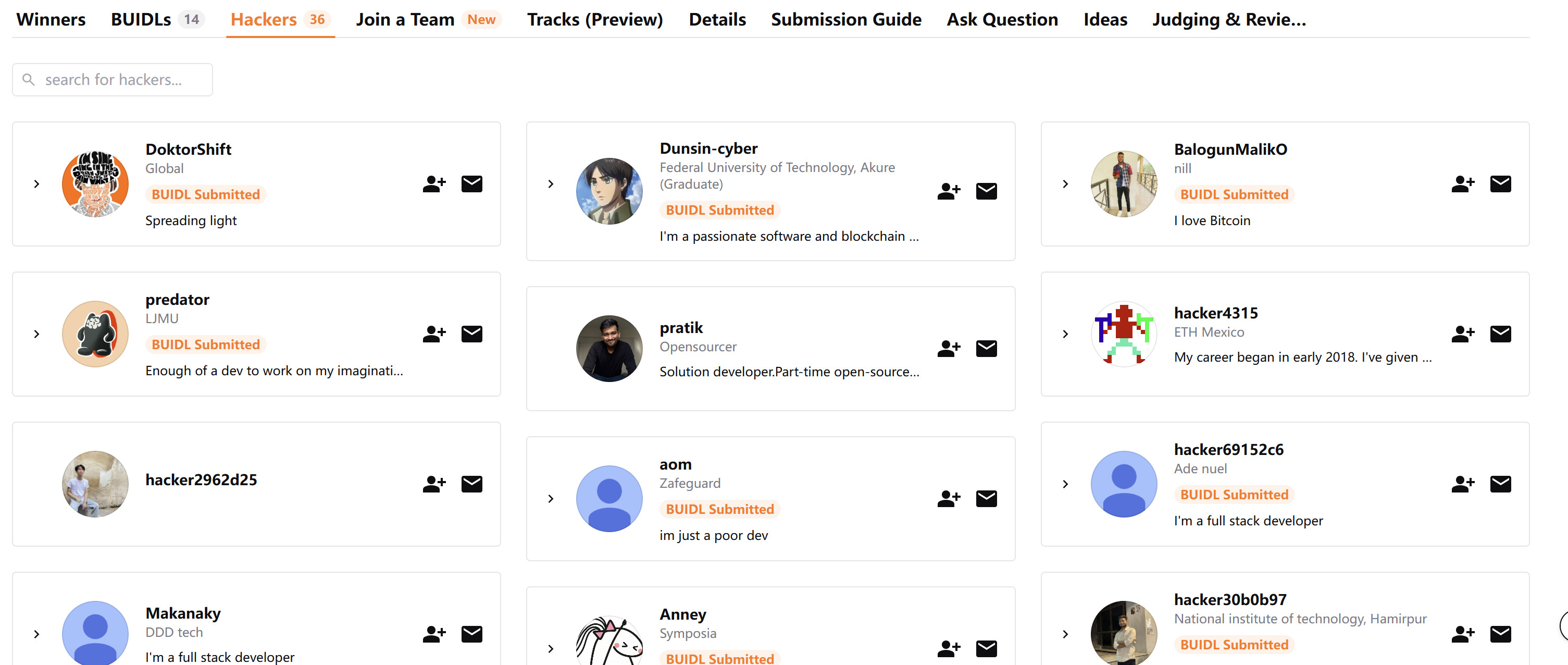This screenshot has height=665, width=1568.
Task: Send message to DoktorShift via envelope icon
Action: click(x=472, y=184)
